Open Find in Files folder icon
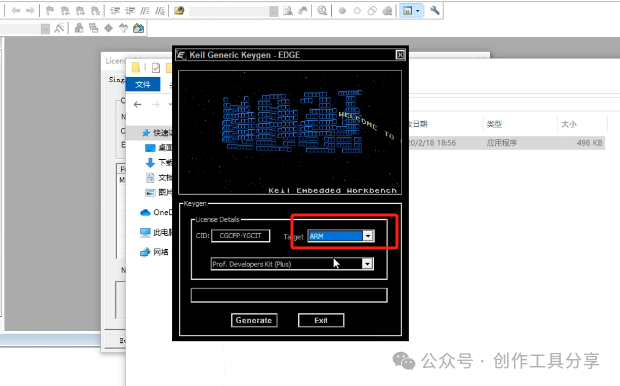The height and width of the screenshot is (386, 620). pos(179,11)
